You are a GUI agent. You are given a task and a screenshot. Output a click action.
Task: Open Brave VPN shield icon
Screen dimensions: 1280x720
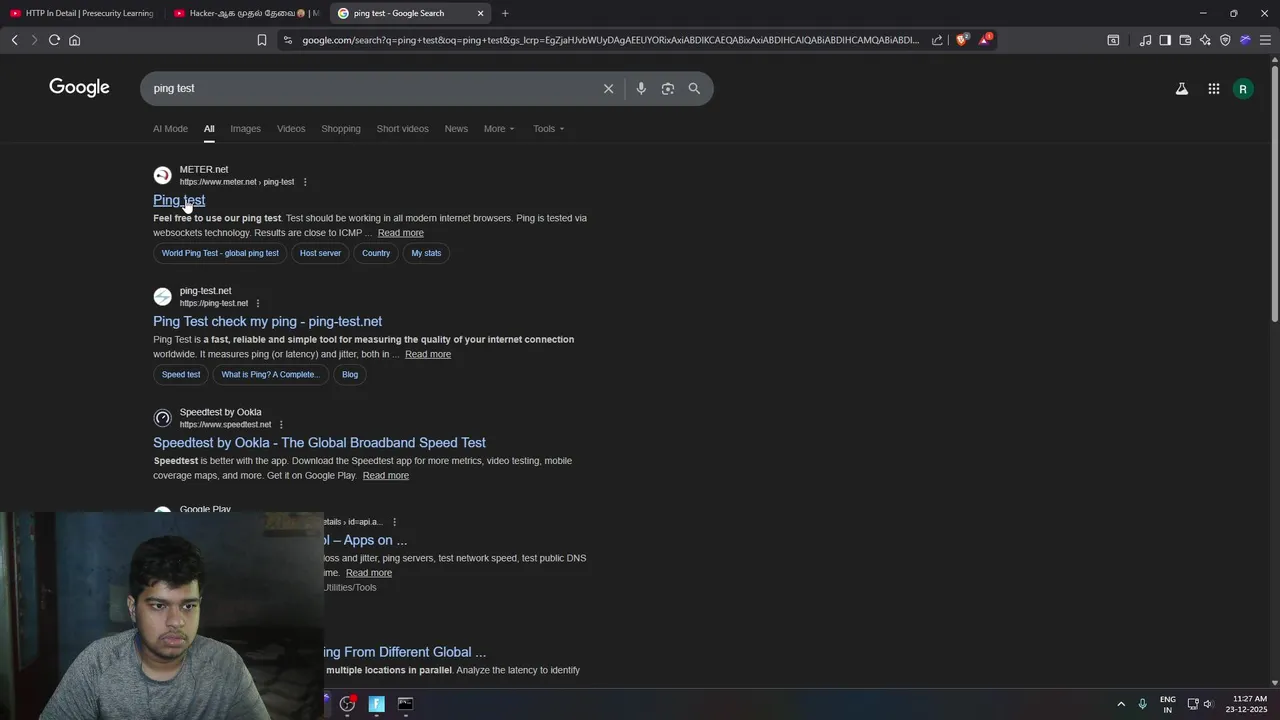1225,40
